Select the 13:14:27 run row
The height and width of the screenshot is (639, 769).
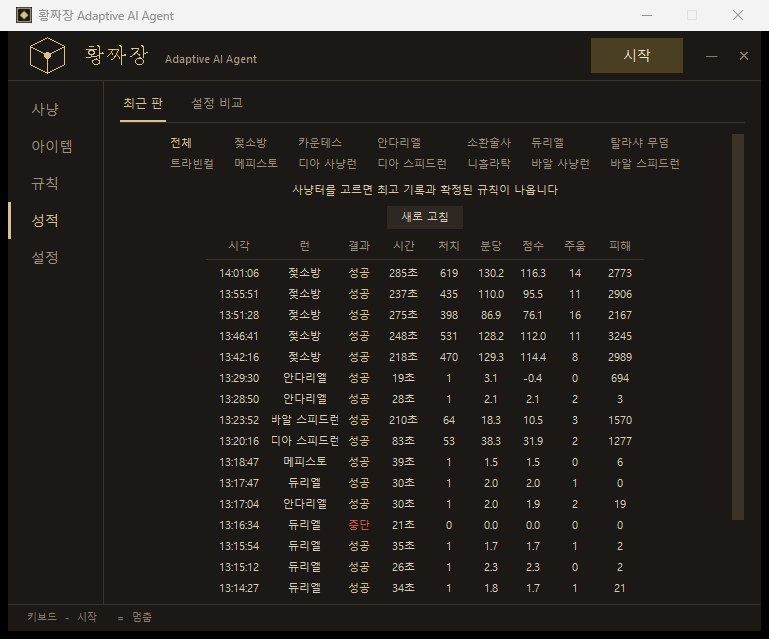point(425,588)
